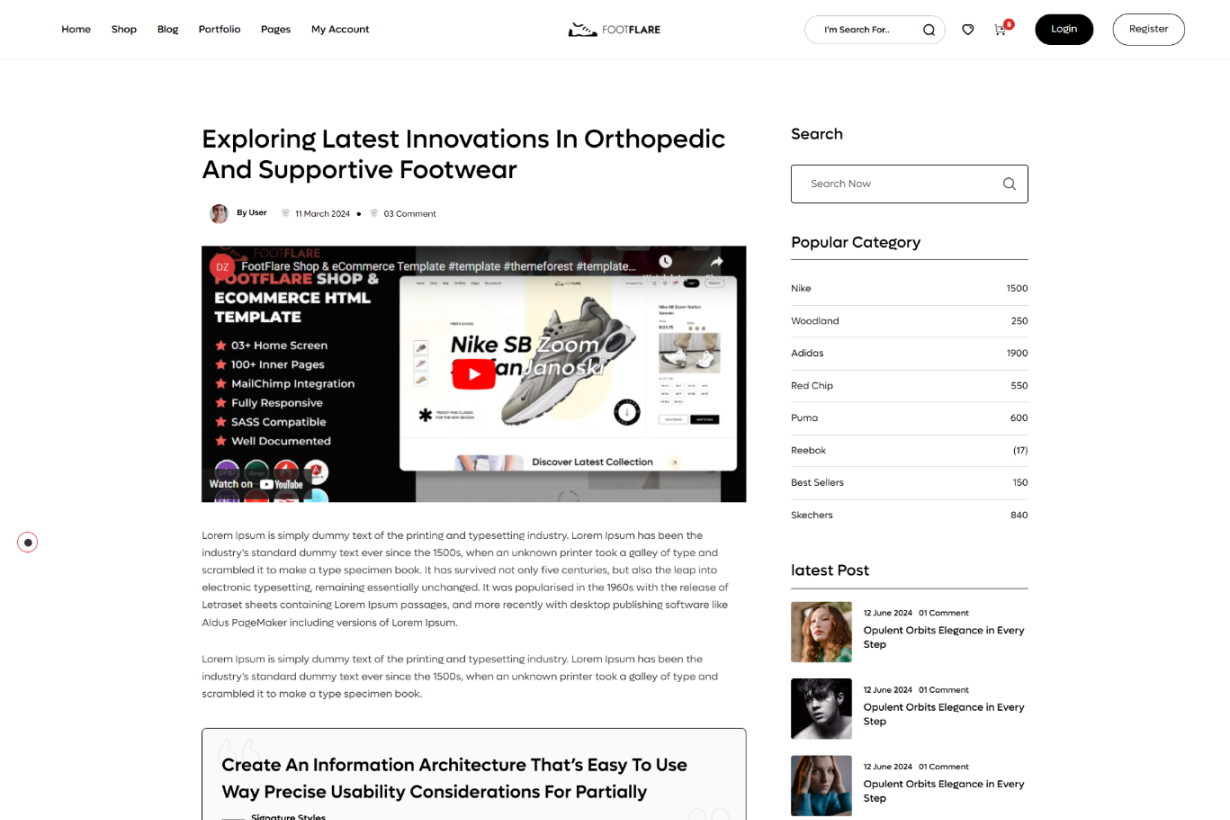Open the Home menu item
Screen dimensions: 1230x820
click(x=76, y=29)
